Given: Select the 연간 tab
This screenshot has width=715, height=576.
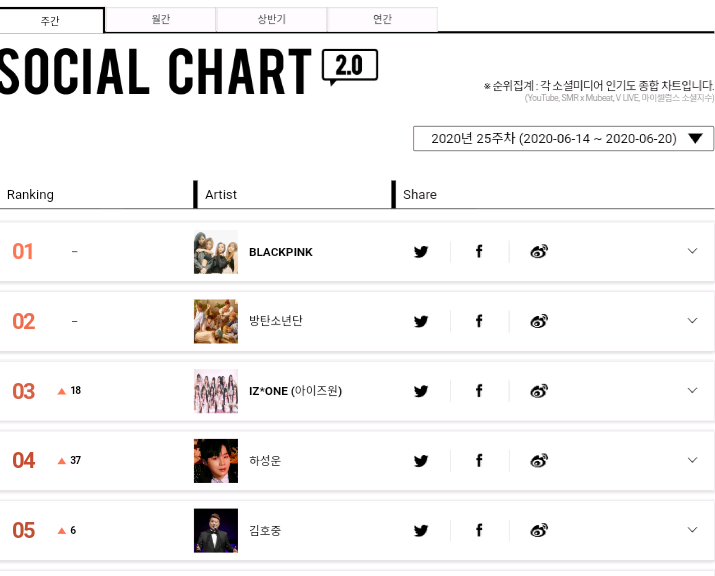Looking at the screenshot, I should pyautogui.click(x=382, y=20).
